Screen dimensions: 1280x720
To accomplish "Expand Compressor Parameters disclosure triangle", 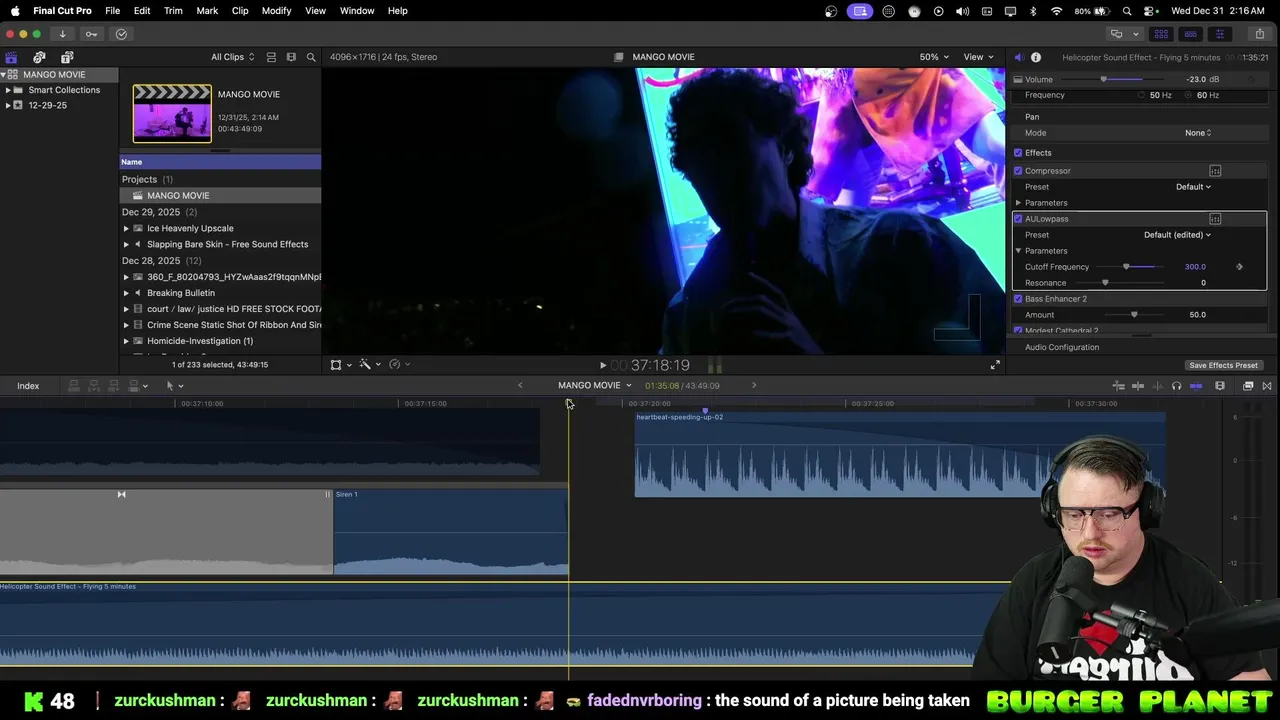I will tap(1018, 203).
